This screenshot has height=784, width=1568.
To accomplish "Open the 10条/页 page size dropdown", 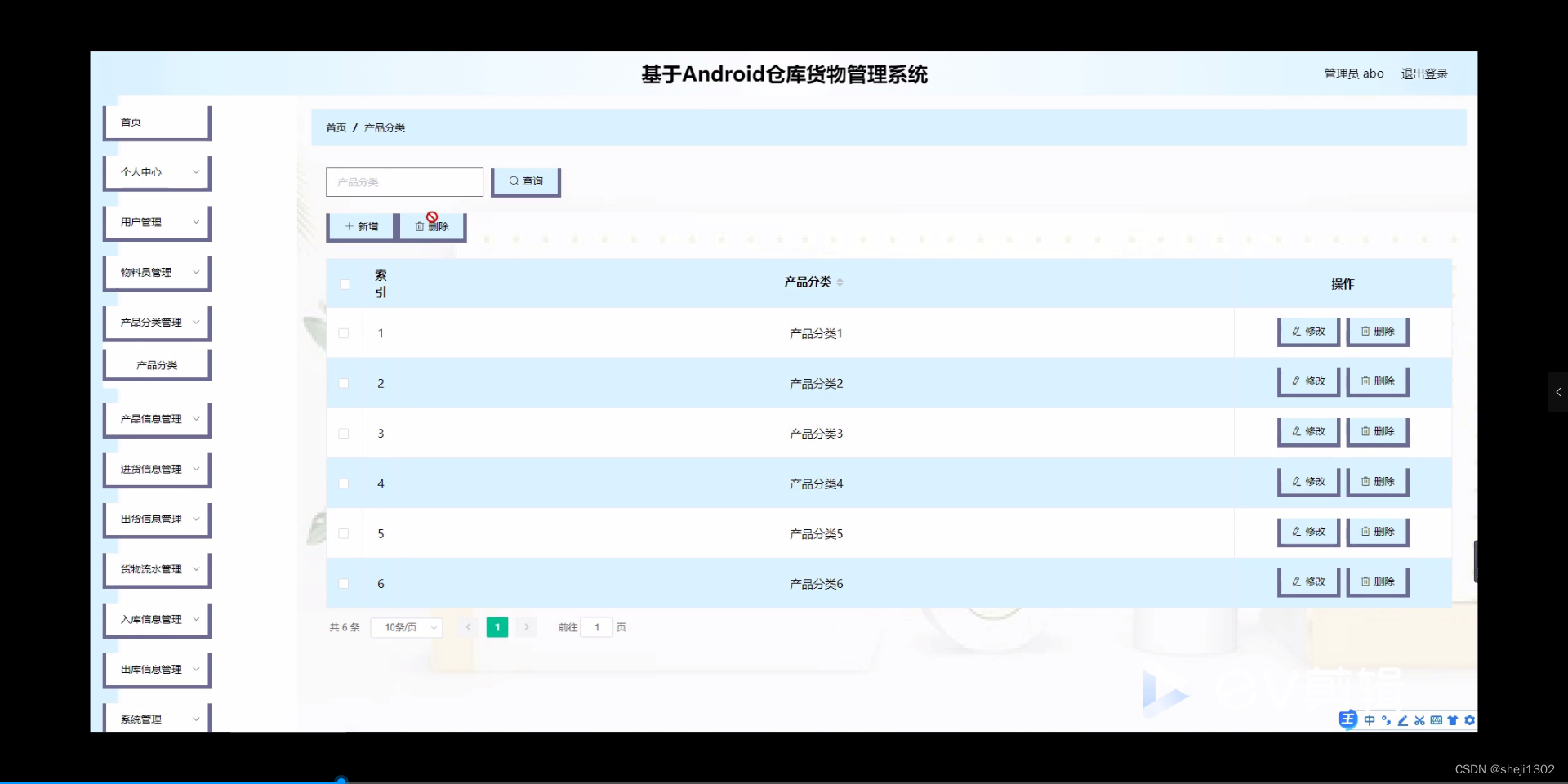I will [x=405, y=627].
